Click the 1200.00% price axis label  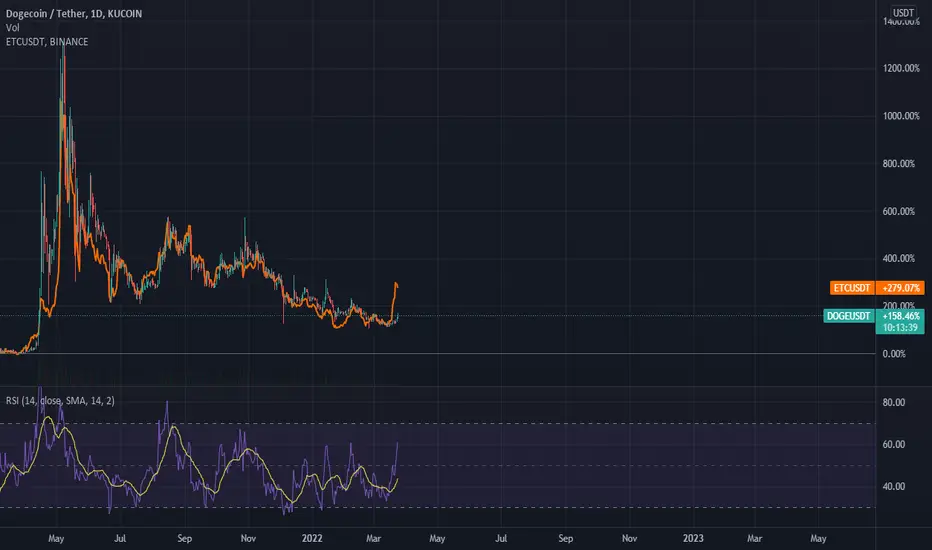point(901,68)
